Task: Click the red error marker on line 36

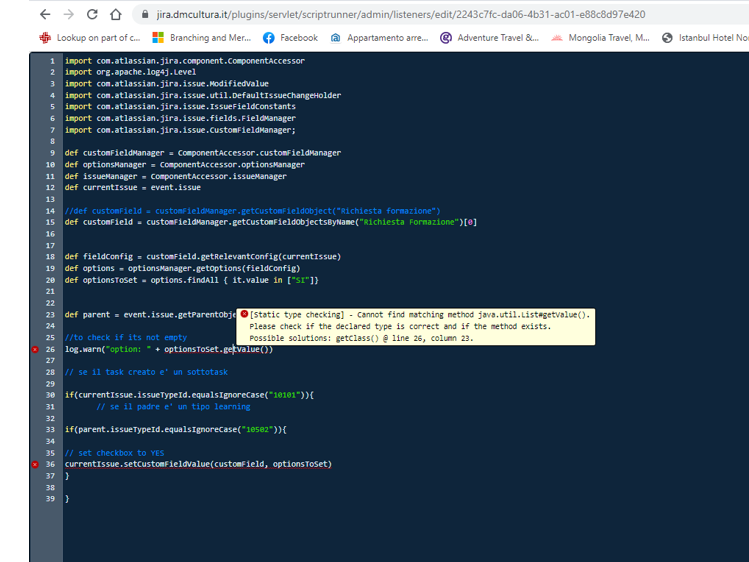Action: pos(35,464)
